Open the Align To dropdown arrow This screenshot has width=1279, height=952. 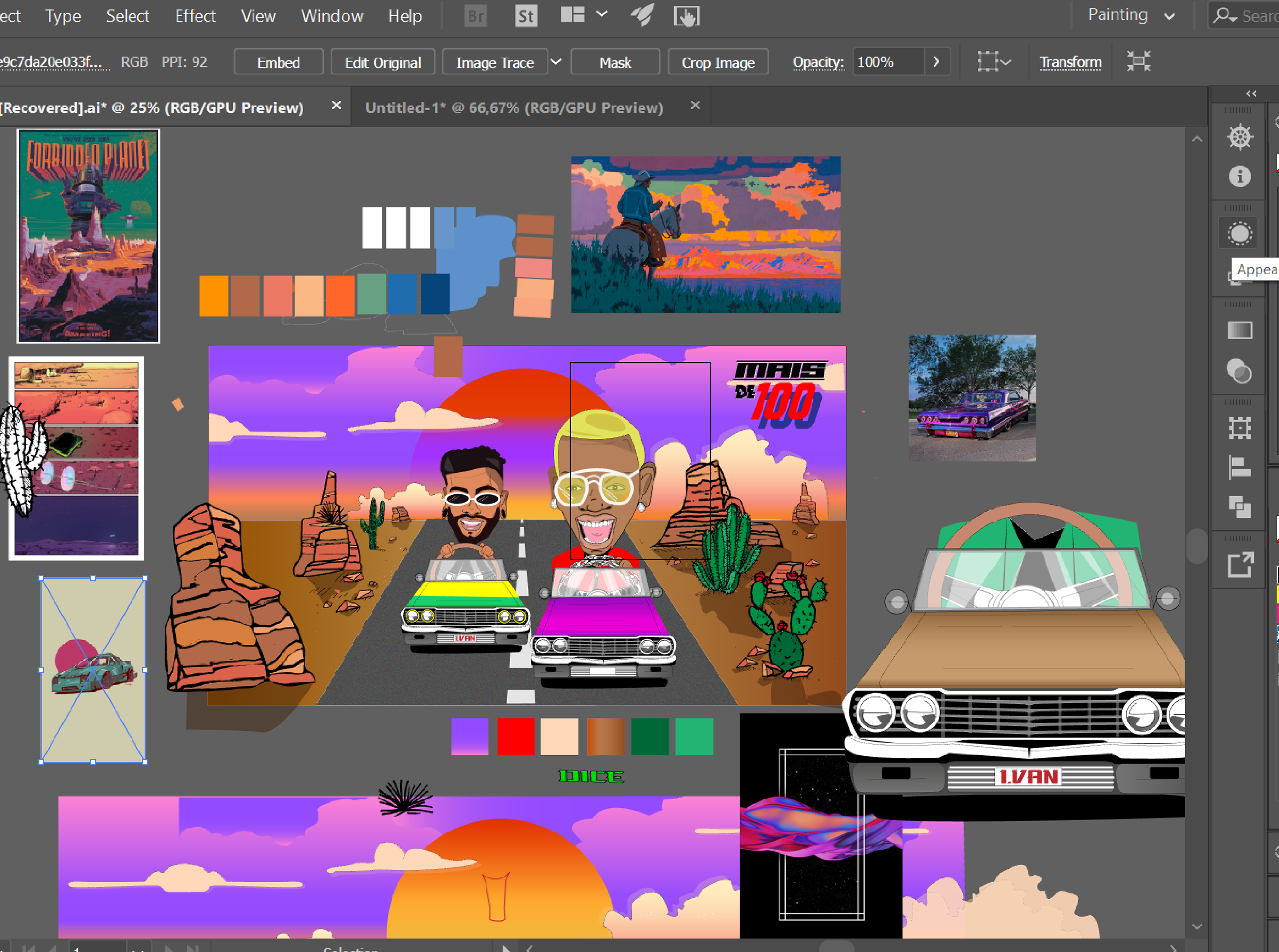click(1006, 62)
